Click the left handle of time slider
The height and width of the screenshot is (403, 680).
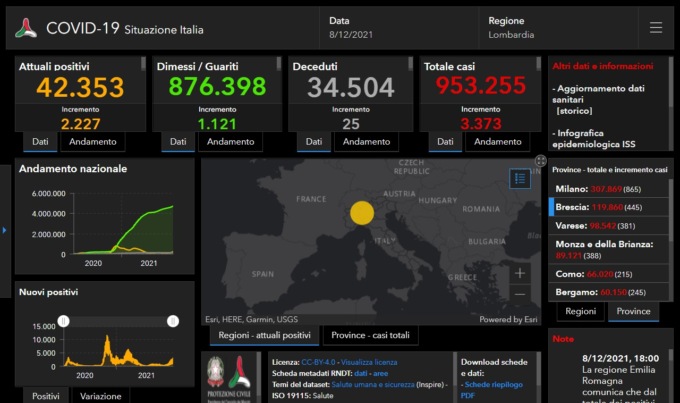pos(63,321)
